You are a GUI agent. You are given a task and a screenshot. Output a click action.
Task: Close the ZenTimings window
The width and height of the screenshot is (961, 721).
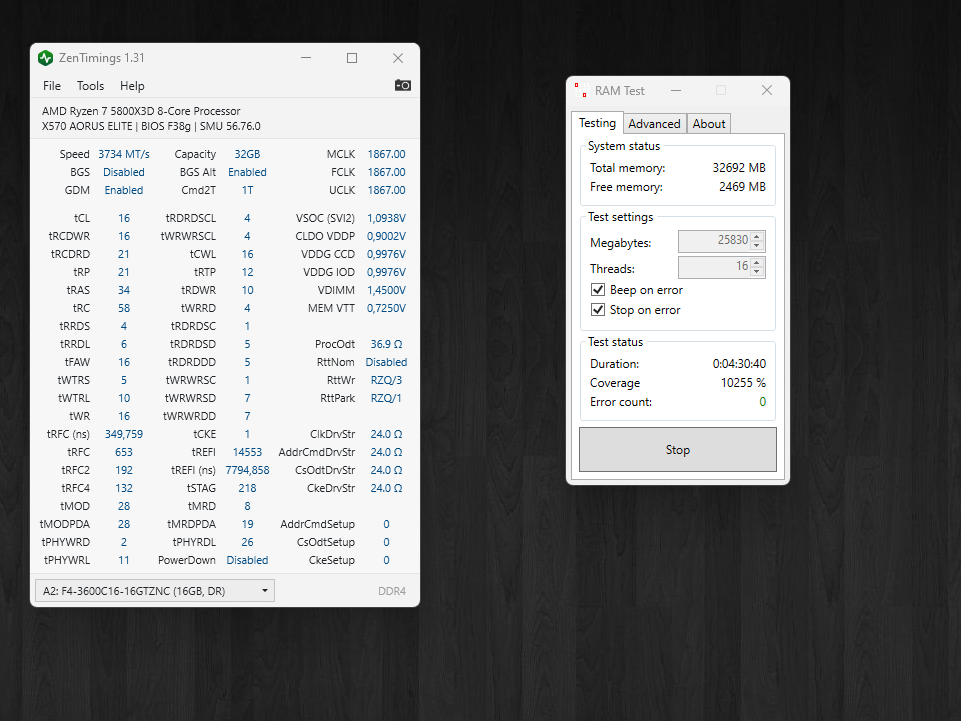point(398,58)
